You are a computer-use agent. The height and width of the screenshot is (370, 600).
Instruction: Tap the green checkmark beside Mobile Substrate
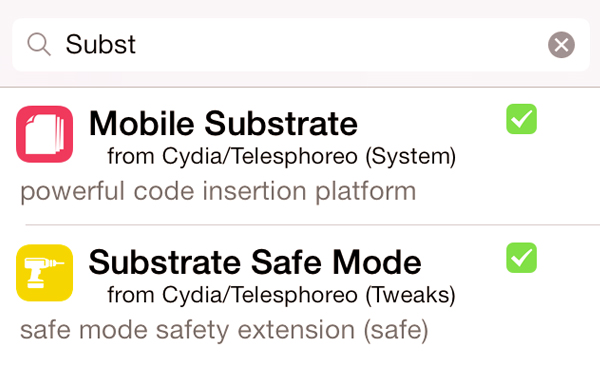click(521, 119)
